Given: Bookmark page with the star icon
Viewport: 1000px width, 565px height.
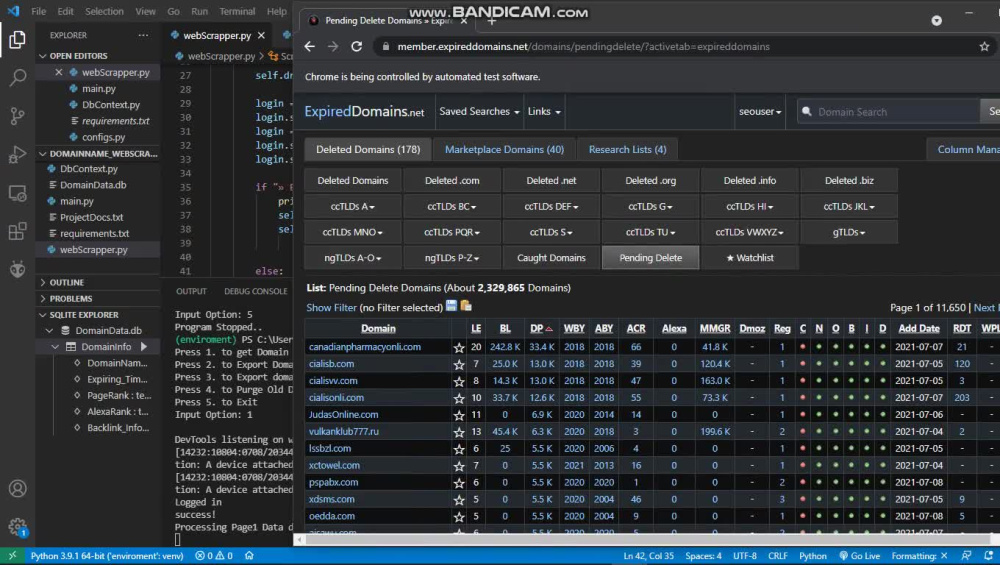Looking at the screenshot, I should pos(984,47).
